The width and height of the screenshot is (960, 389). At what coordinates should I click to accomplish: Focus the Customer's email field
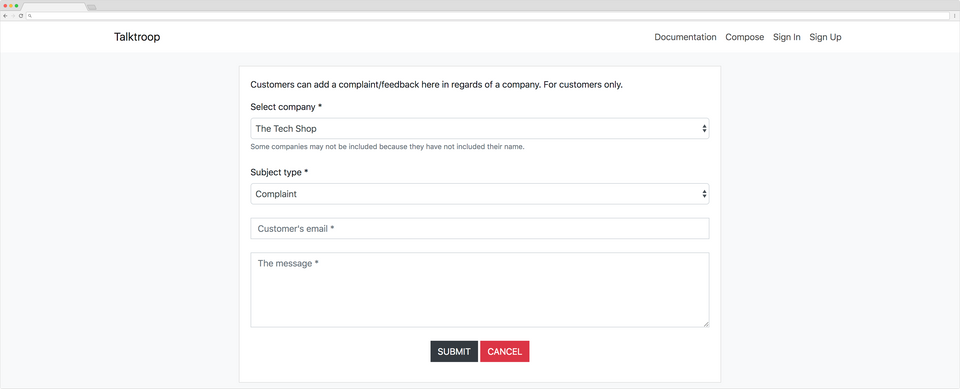(480, 228)
